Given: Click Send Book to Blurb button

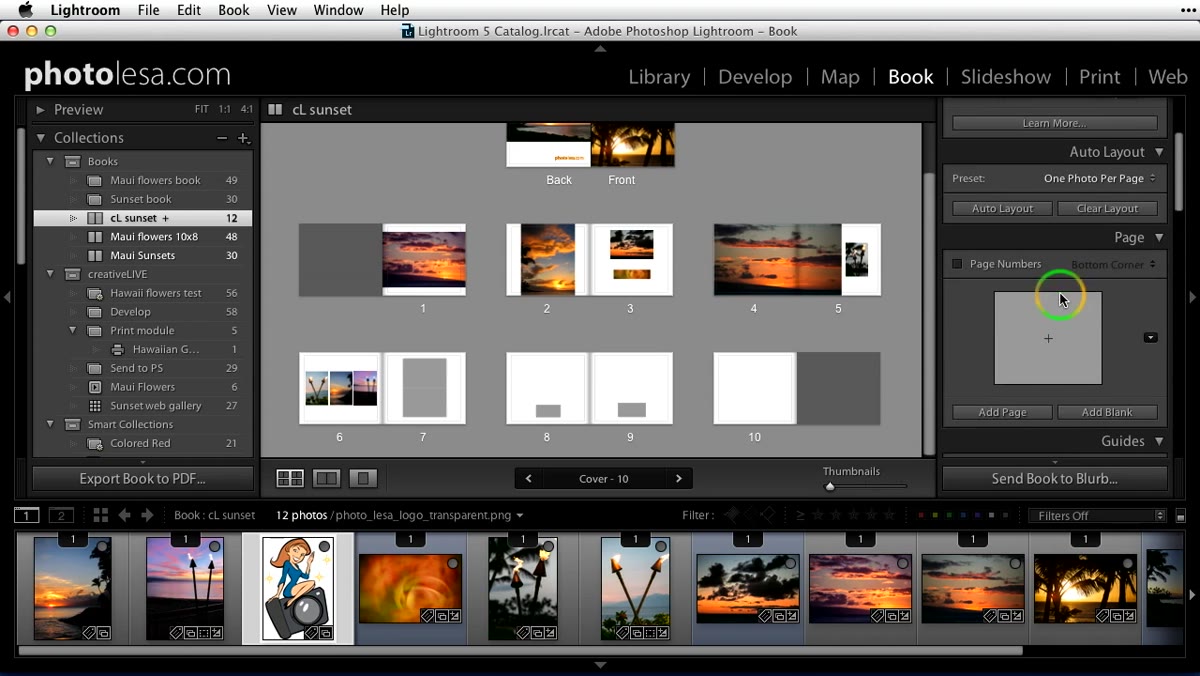Looking at the screenshot, I should tap(1055, 479).
